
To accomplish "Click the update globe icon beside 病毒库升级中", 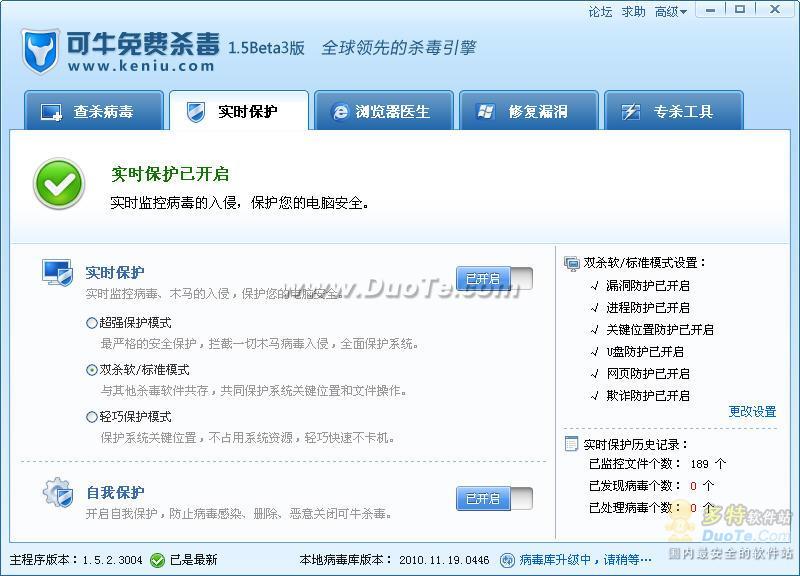I will point(507,560).
